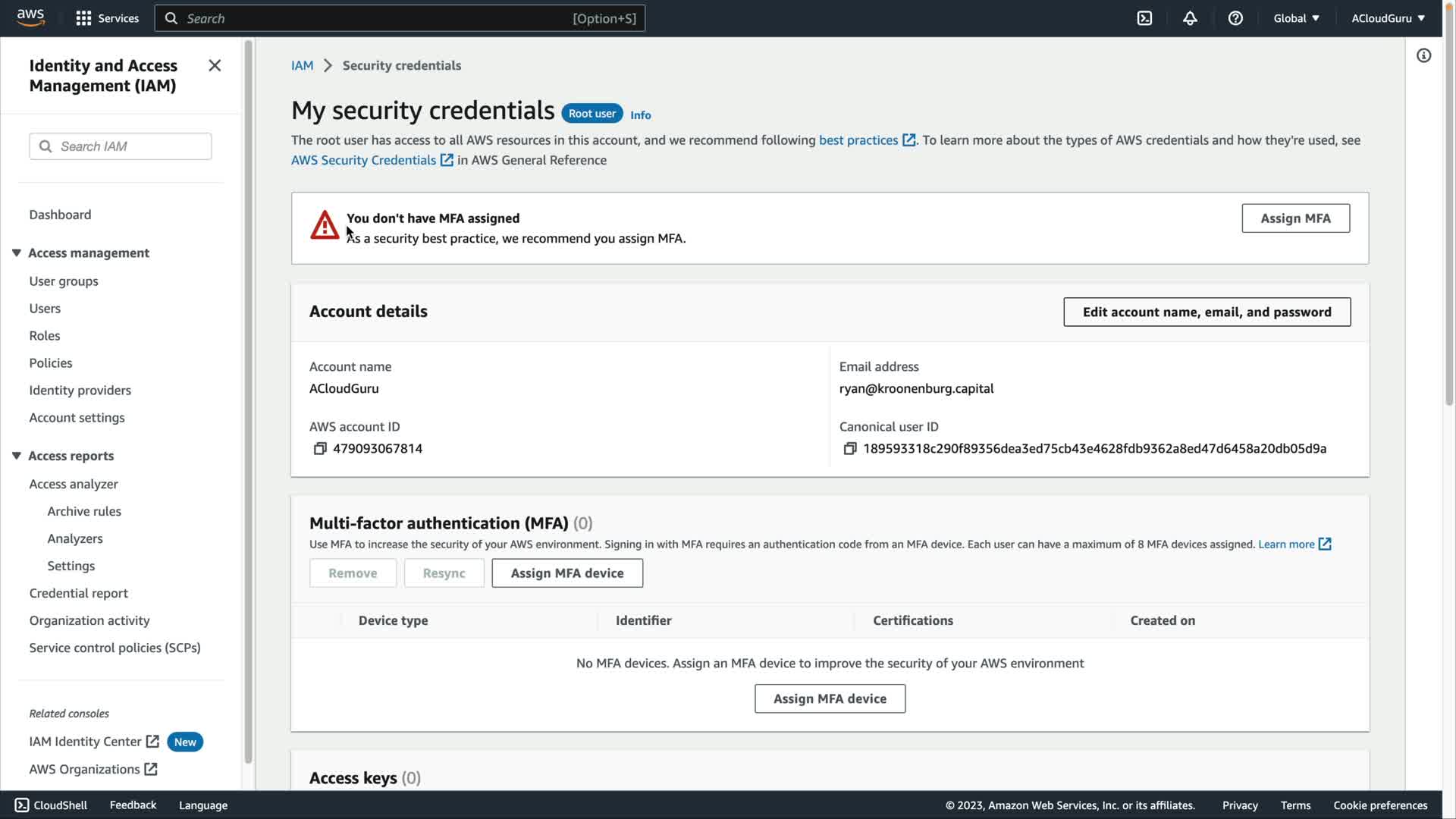The image size is (1456, 819).
Task: Open the notifications bell icon
Action: point(1190,18)
